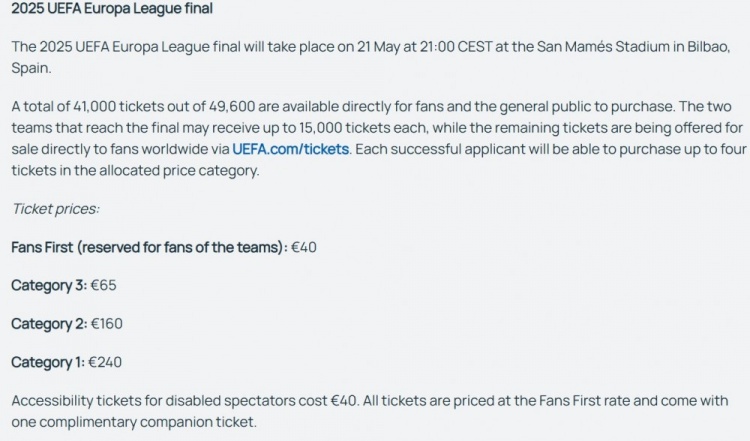
Task: Click the italic "Ticket prices:" label
Action: coord(55,209)
